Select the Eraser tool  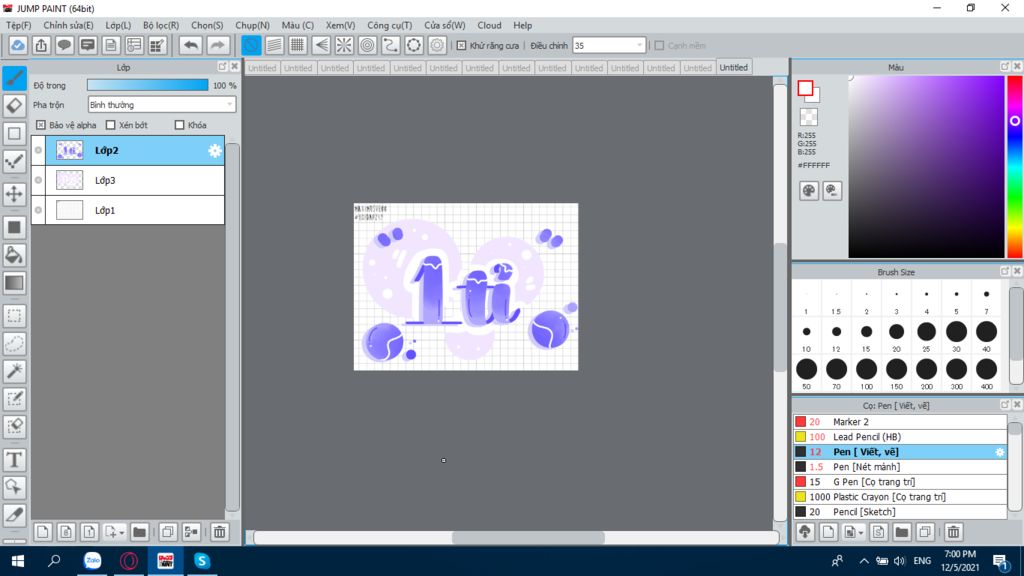14,106
